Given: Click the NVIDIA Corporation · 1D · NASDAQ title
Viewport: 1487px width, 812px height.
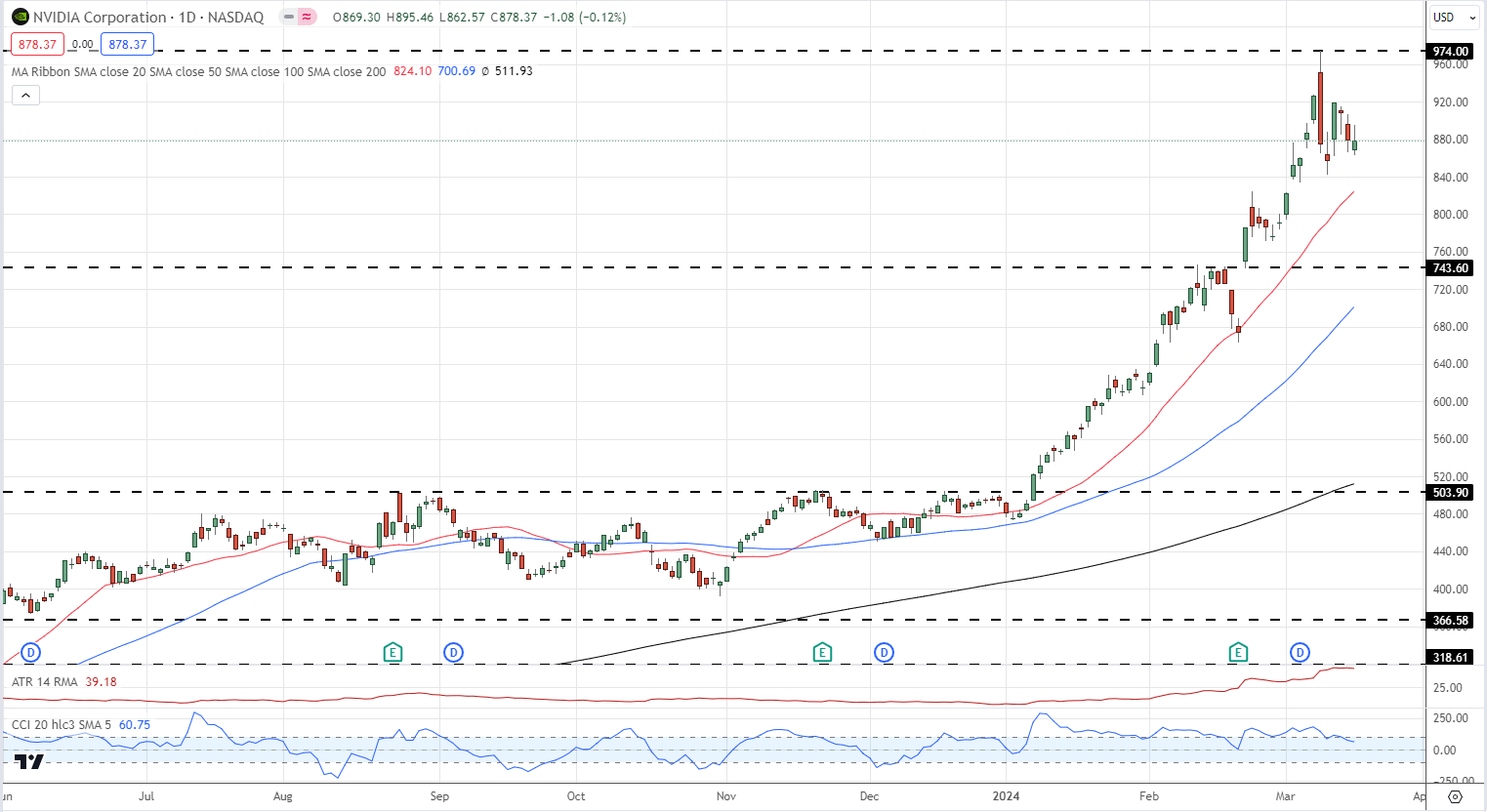Looking at the screenshot, I should [x=148, y=17].
